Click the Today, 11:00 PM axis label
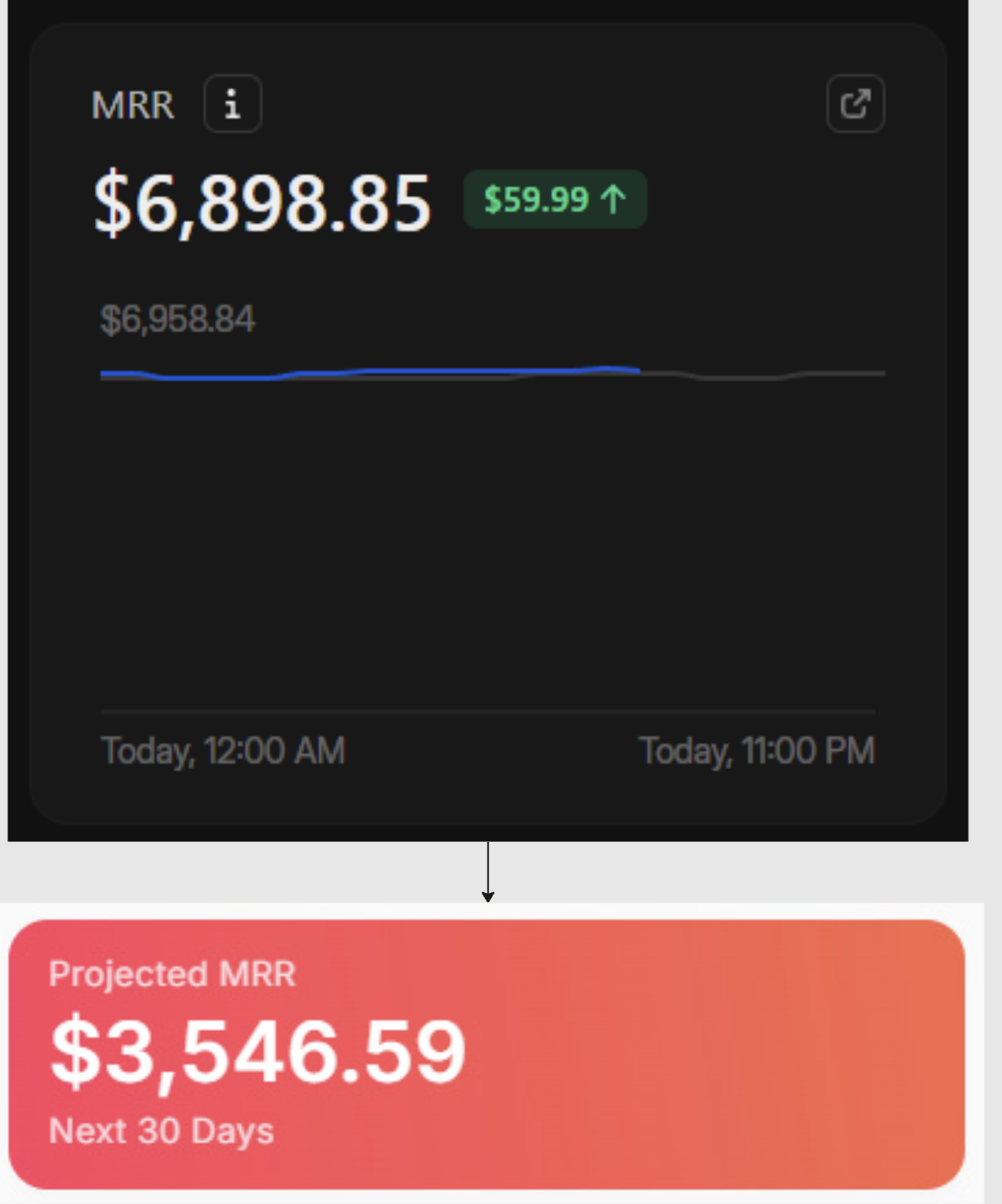The height and width of the screenshot is (1204, 1002). click(x=756, y=751)
